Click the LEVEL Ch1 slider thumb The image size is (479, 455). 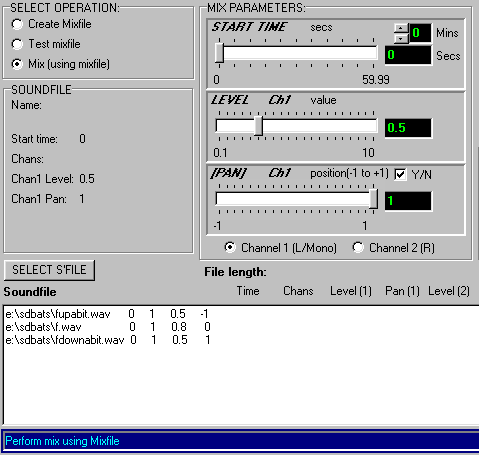coord(258,126)
